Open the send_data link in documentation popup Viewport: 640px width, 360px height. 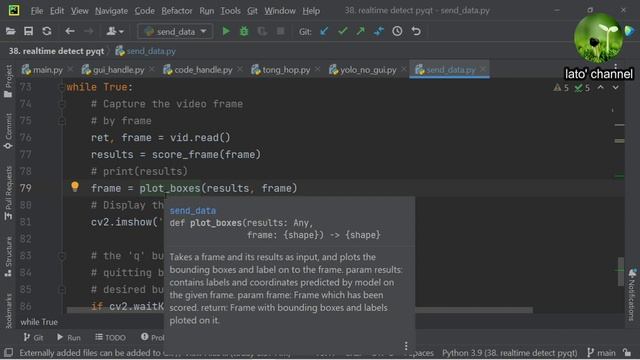click(193, 211)
